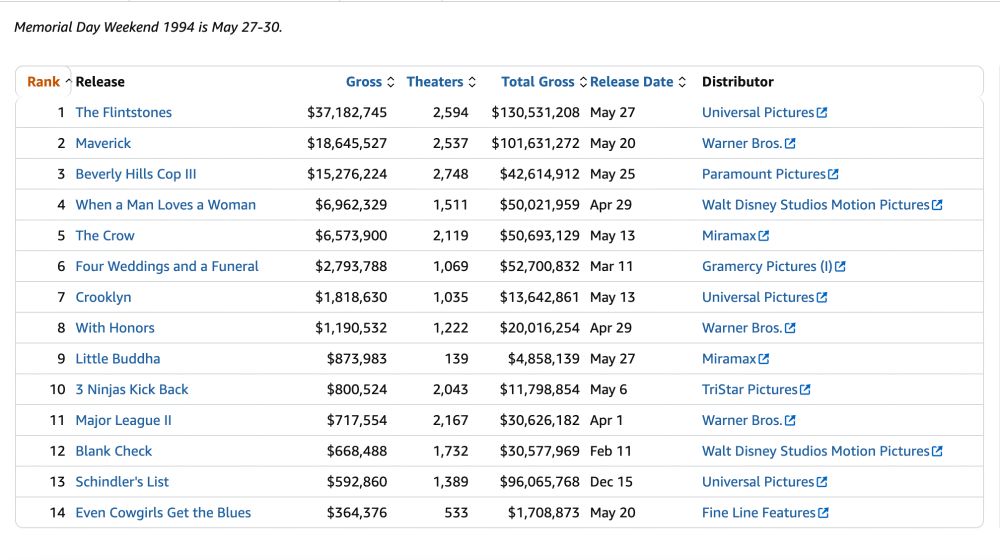Click sort arrows beside Release Date header
Viewport: 1000px width, 560px height.
coord(682,82)
